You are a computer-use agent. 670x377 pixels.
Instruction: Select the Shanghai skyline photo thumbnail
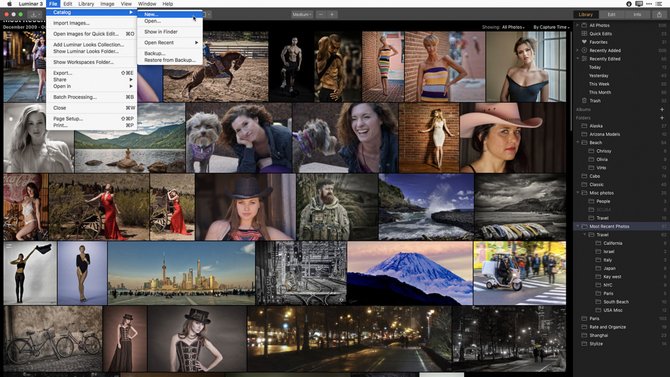tap(181, 273)
